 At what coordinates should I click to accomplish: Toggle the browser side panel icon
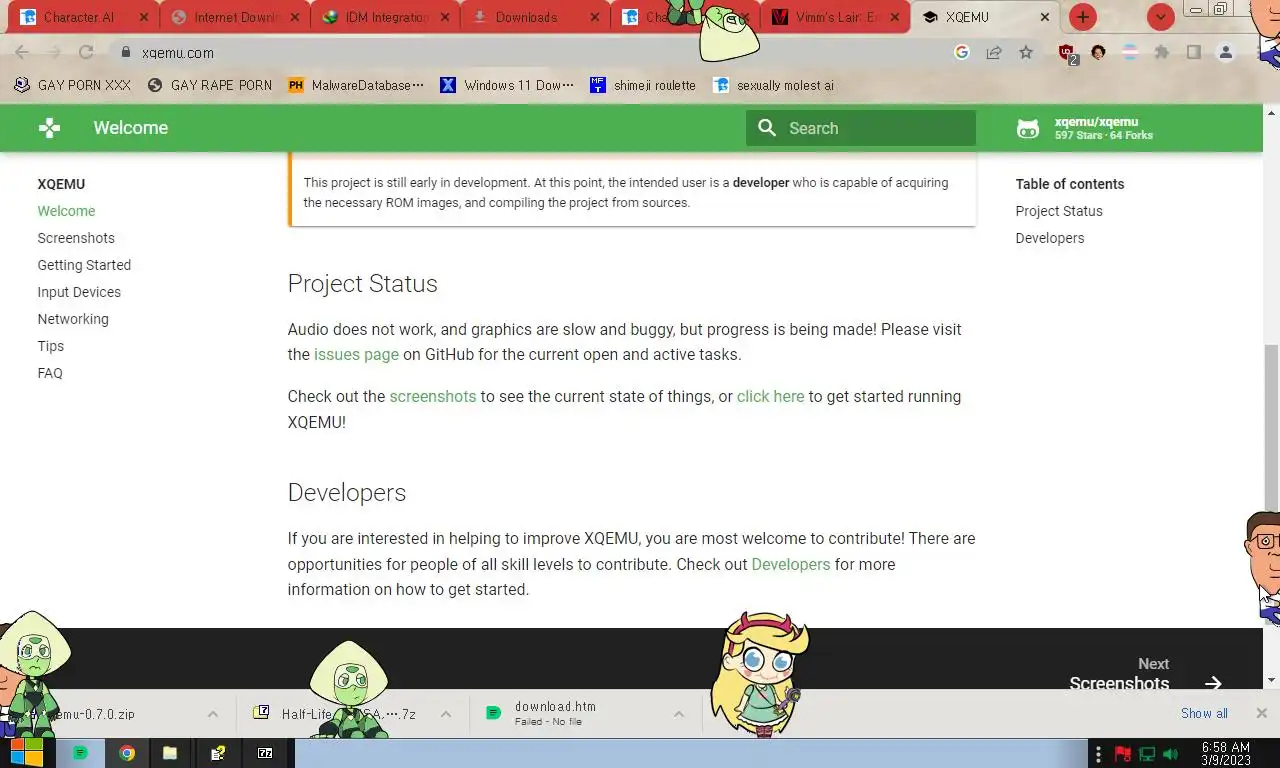(x=1193, y=53)
